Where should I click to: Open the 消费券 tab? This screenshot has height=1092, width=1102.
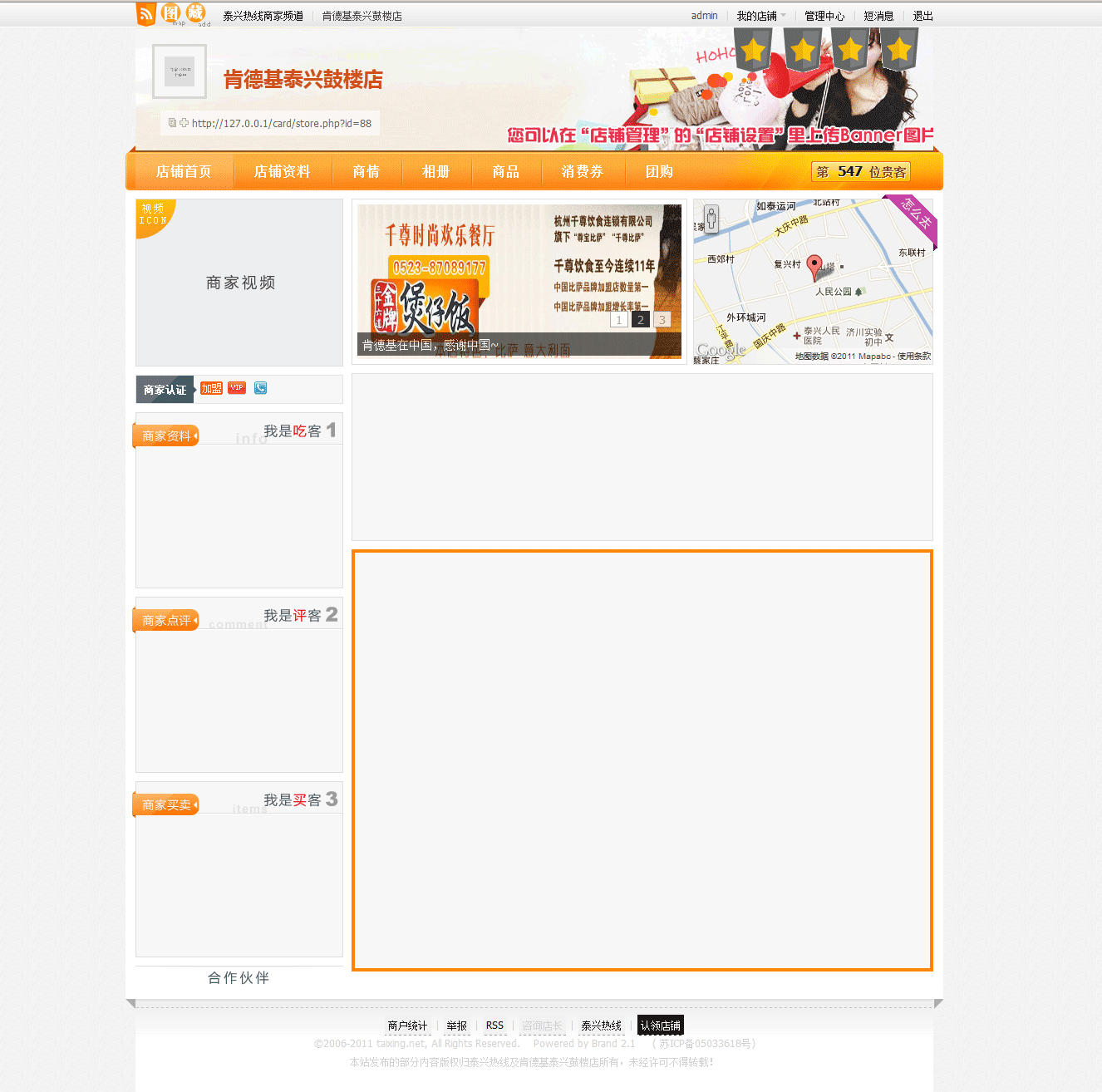coord(582,171)
